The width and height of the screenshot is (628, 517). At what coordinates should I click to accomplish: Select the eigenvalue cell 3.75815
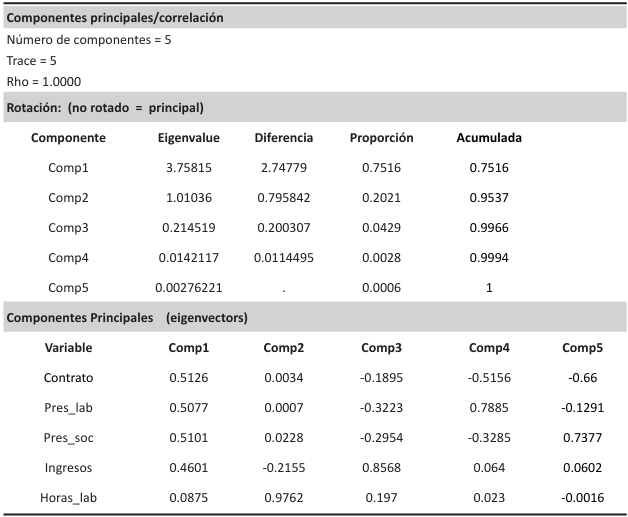click(x=189, y=168)
